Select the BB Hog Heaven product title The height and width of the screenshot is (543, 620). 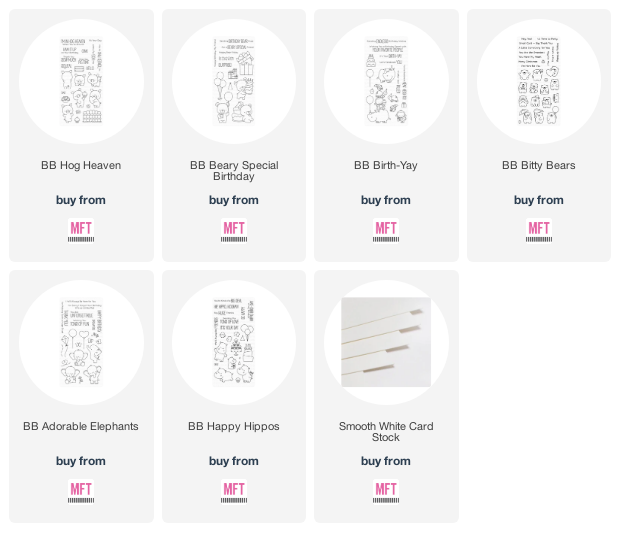click(81, 165)
